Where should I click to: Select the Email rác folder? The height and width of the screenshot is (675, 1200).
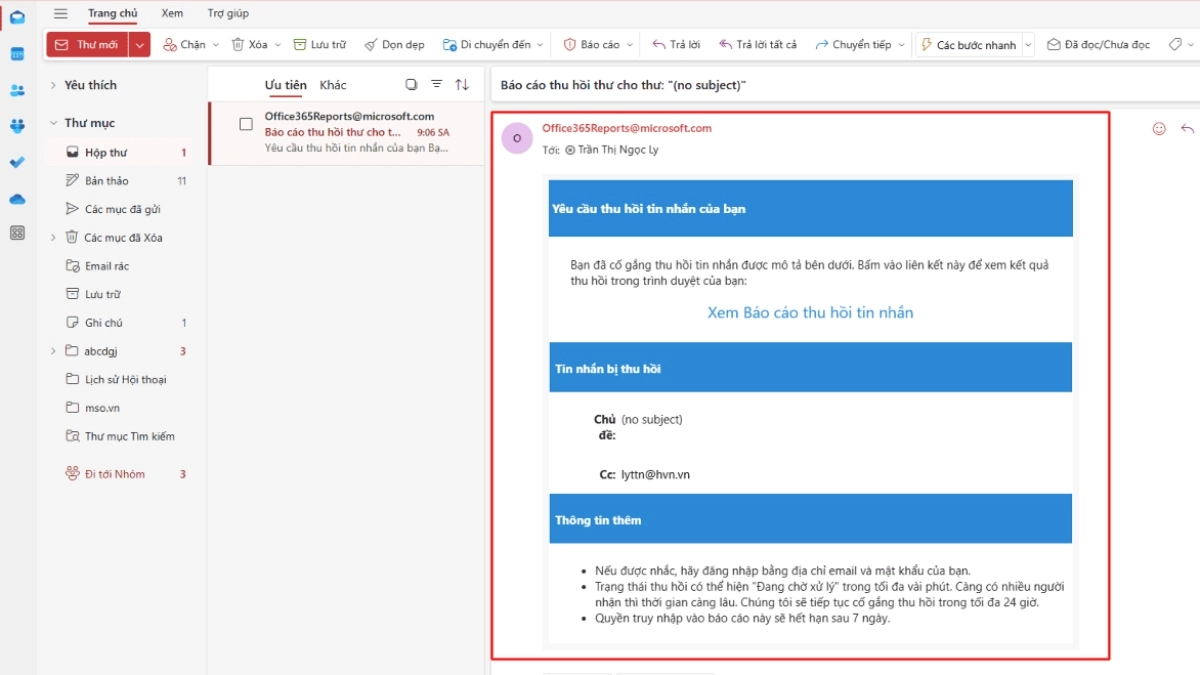pyautogui.click(x=106, y=266)
